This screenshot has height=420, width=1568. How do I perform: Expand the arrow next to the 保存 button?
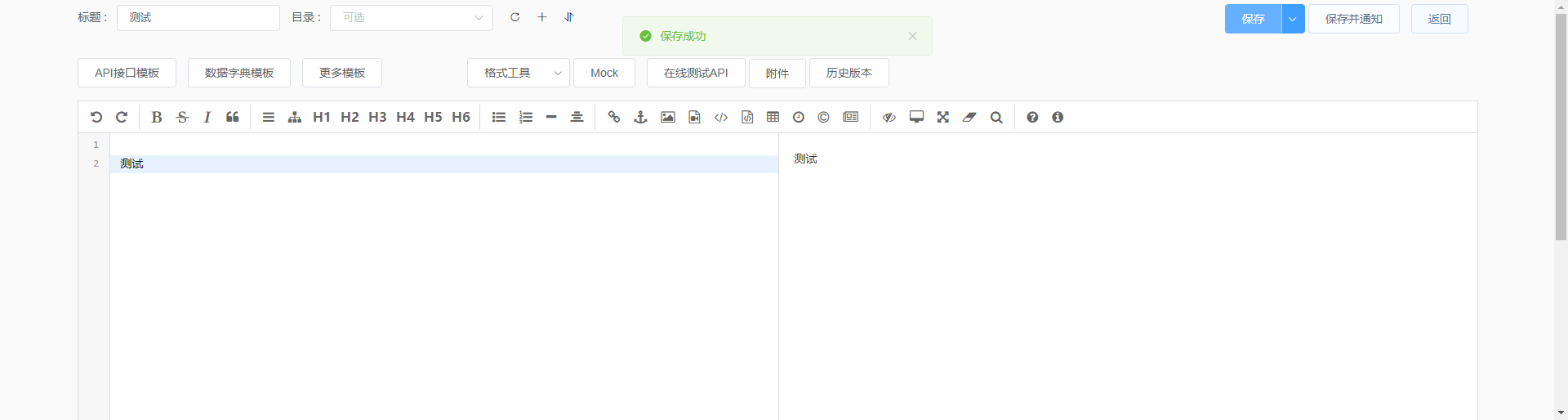tap(1293, 19)
